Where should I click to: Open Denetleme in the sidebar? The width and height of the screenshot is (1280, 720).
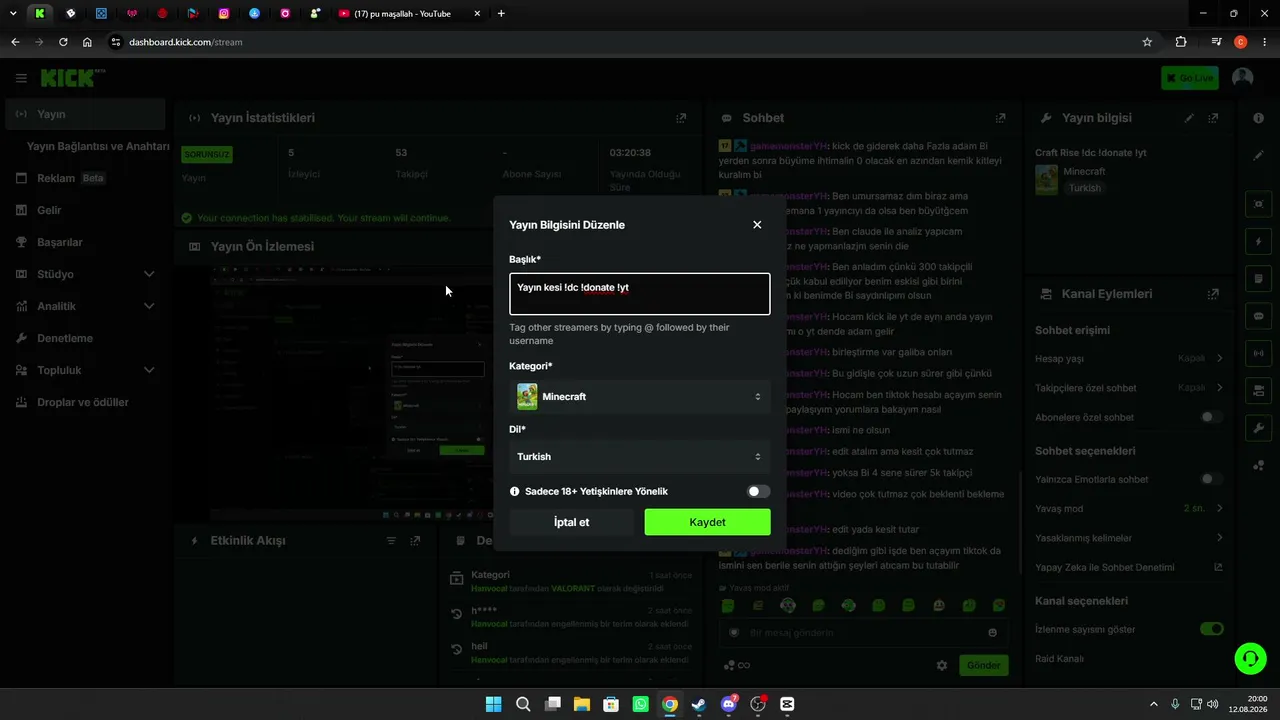point(85,338)
